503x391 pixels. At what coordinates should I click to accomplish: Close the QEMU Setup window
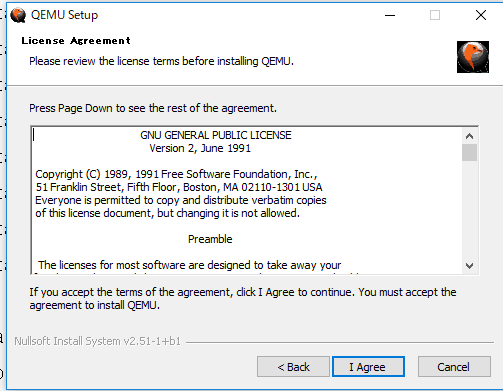pyautogui.click(x=481, y=15)
